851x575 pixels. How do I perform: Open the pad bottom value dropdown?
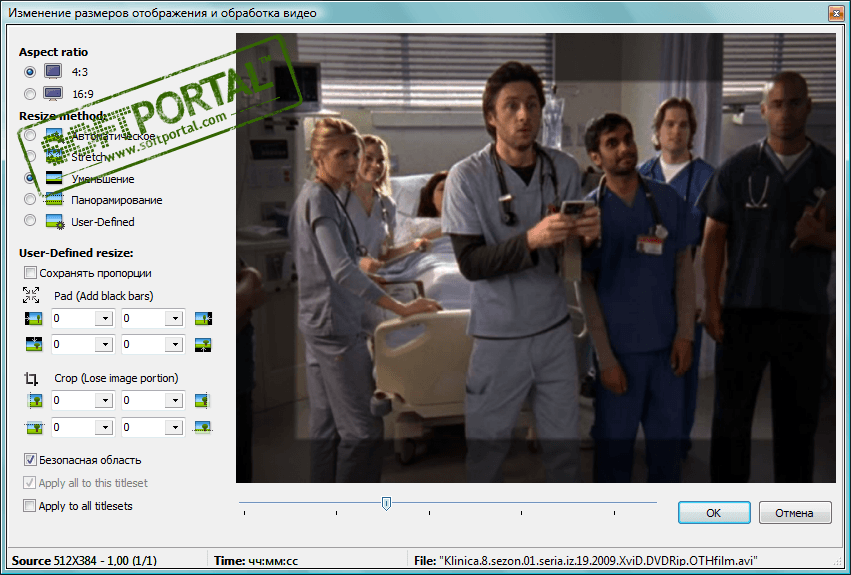[174, 344]
